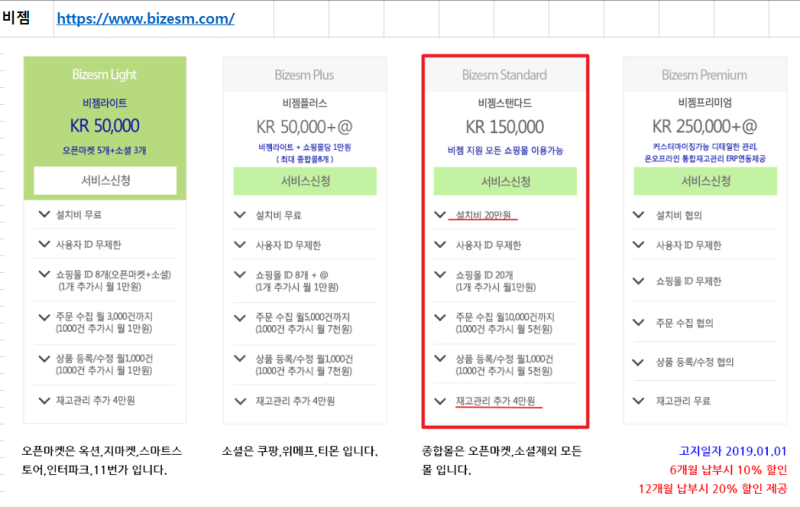Expand 설치비 20만원 chevron in Standard plan

point(440,214)
